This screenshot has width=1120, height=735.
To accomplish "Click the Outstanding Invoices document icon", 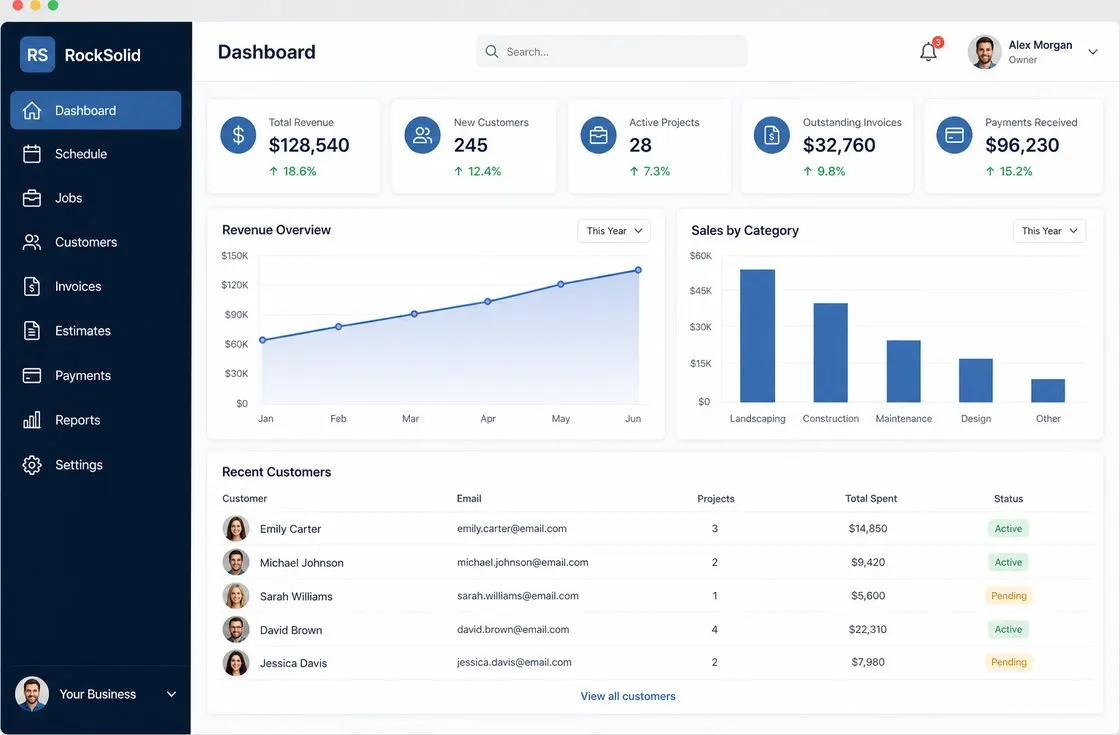I will point(771,135).
